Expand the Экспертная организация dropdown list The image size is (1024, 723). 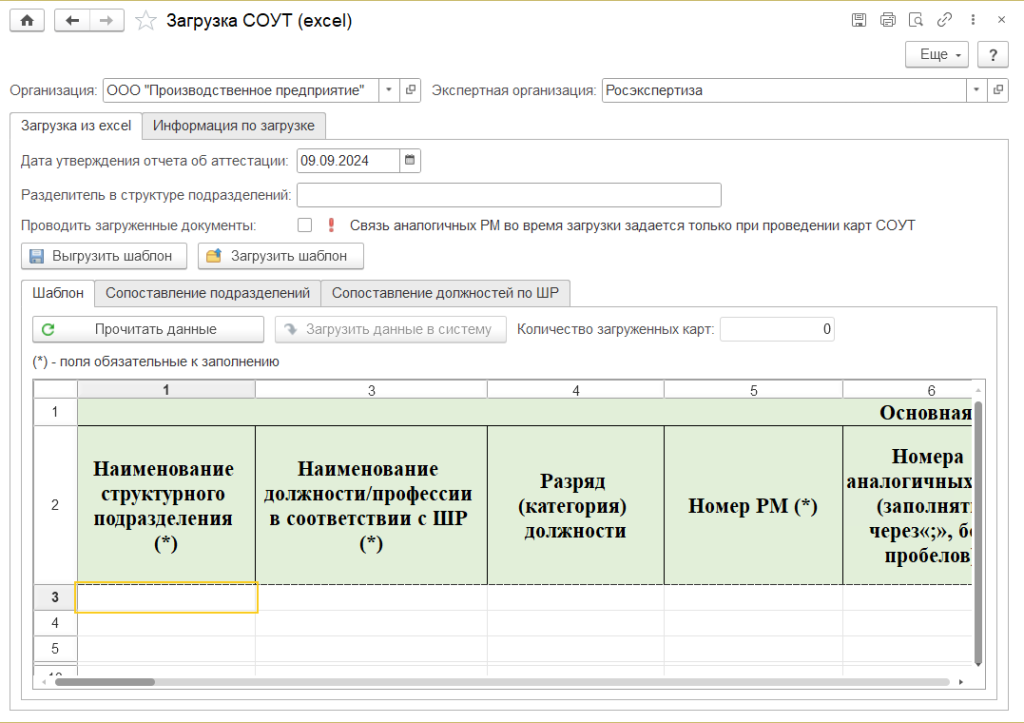(x=975, y=90)
